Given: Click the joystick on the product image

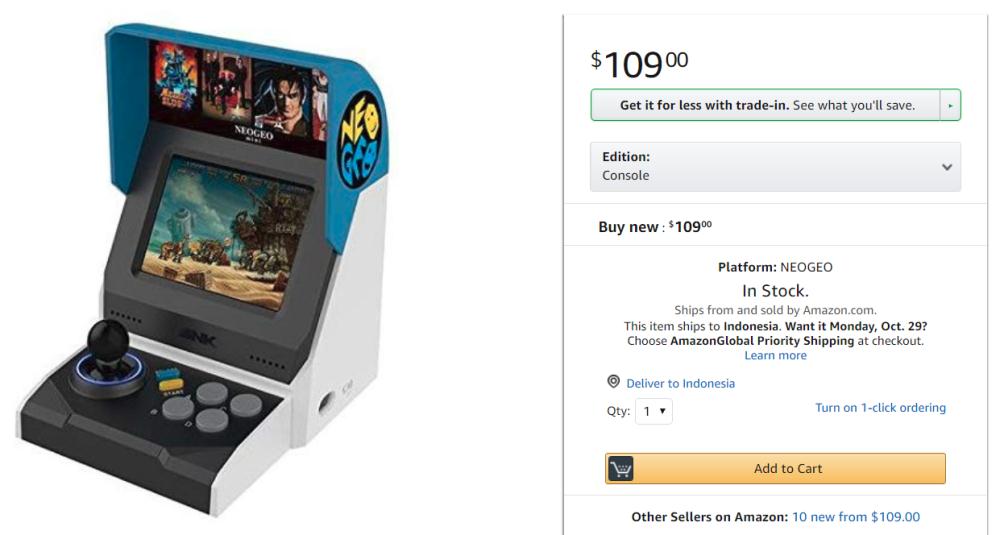Looking at the screenshot, I should click(x=108, y=358).
